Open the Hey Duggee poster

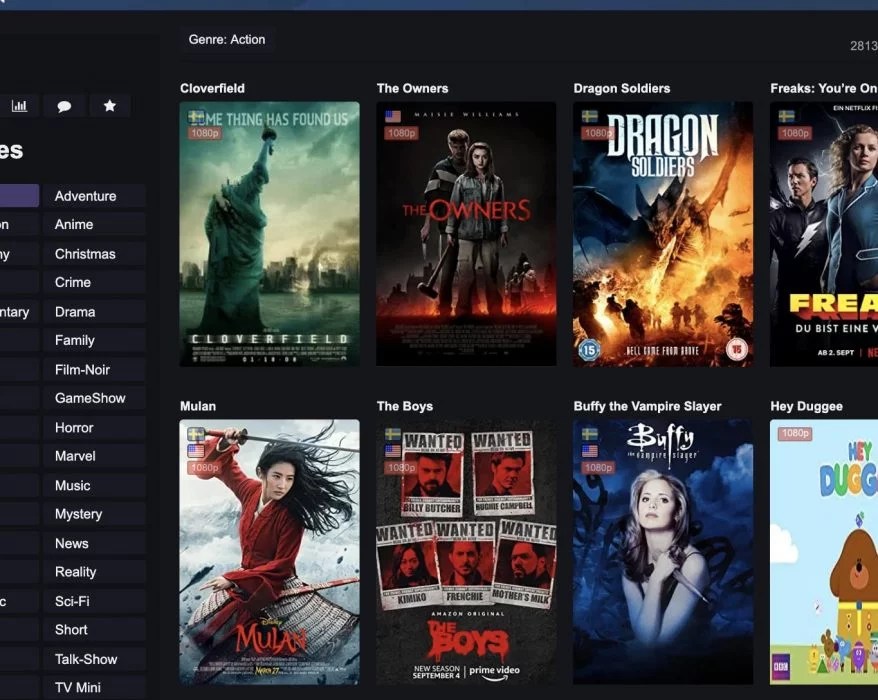(824, 552)
